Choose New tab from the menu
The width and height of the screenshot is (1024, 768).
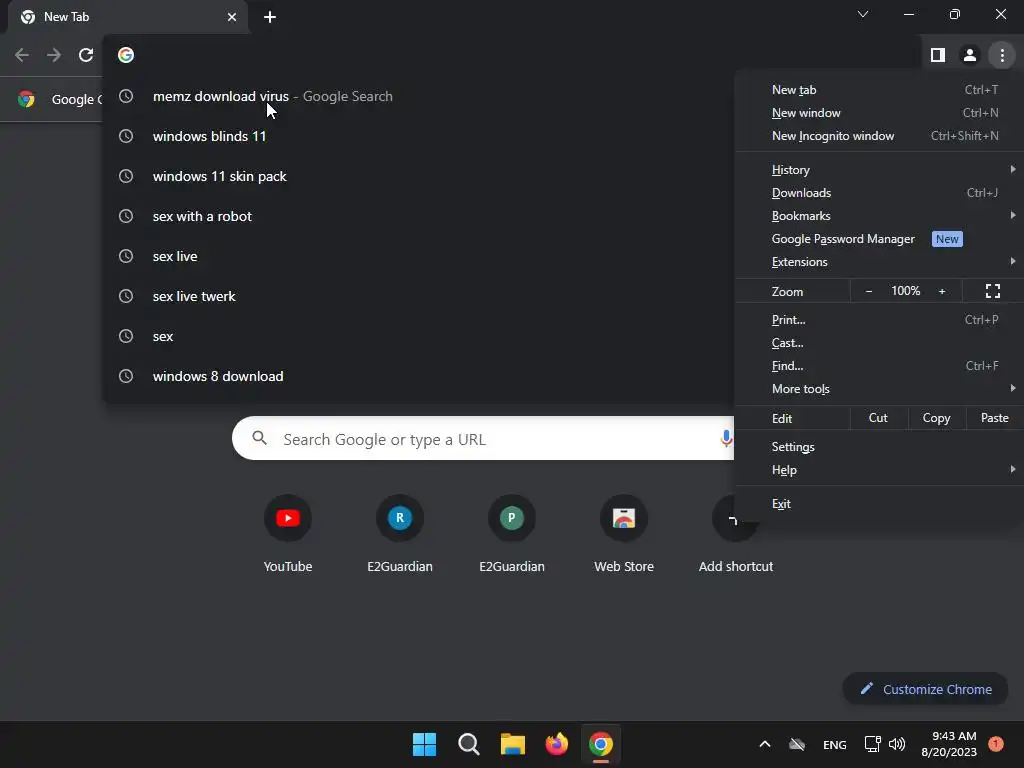click(879, 89)
